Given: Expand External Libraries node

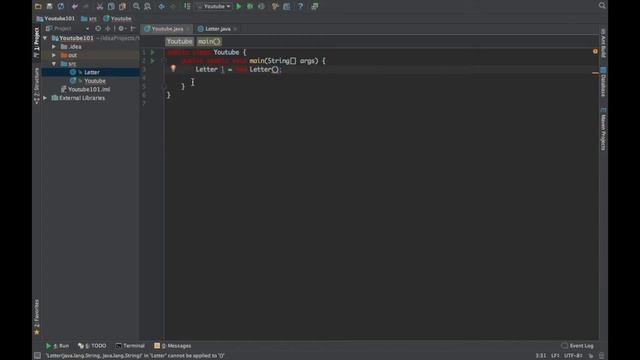Looking at the screenshot, I should coord(45,98).
